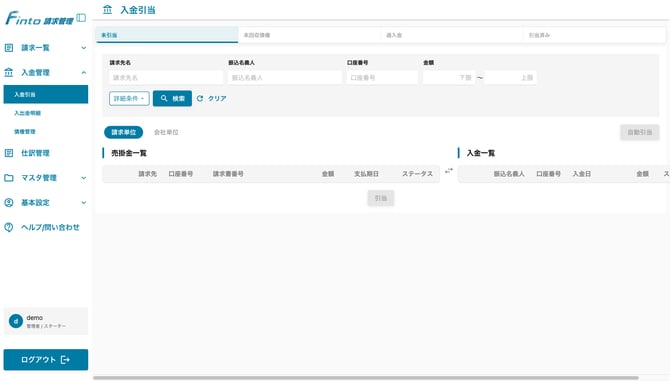The height and width of the screenshot is (381, 670).
Task: Click the 入金管理 bank icon in sidebar
Action: coord(9,73)
